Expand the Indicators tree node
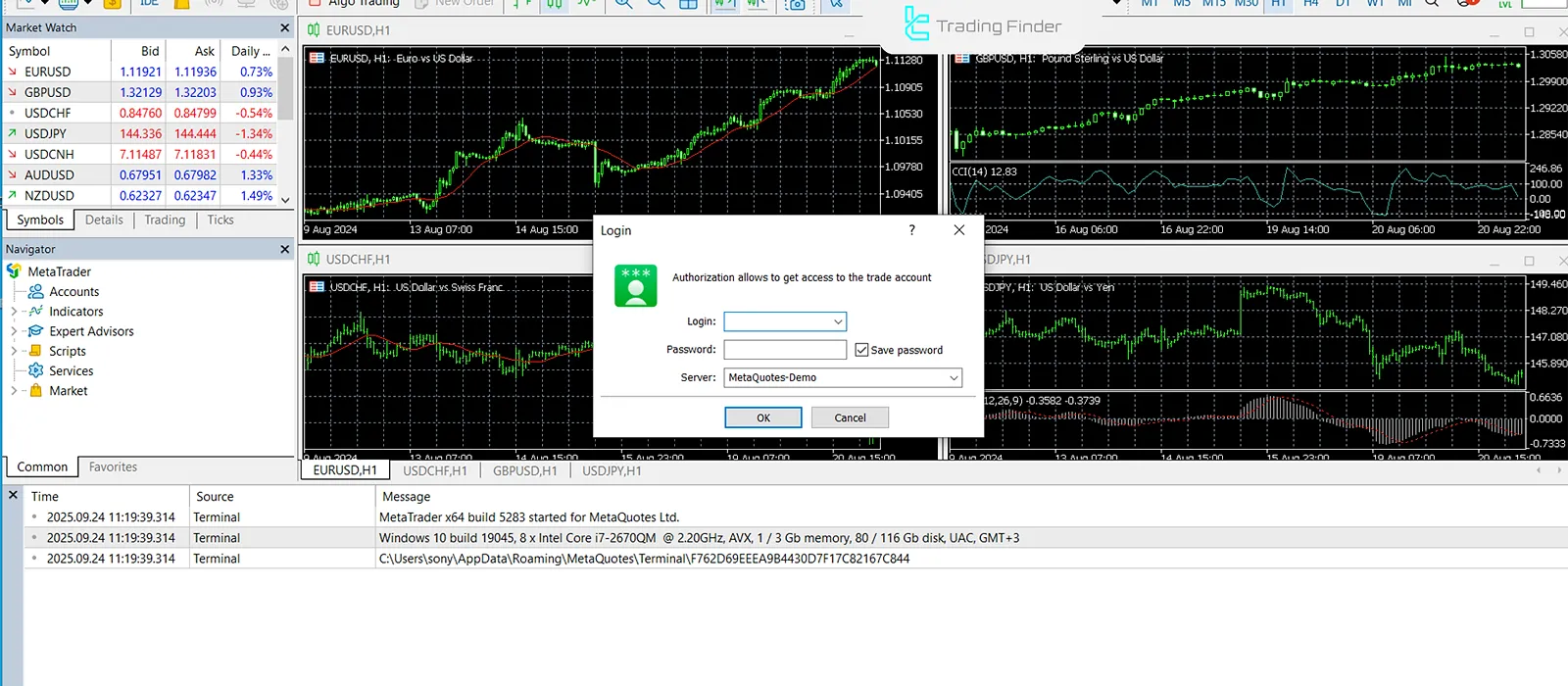1568x686 pixels. pos(14,312)
